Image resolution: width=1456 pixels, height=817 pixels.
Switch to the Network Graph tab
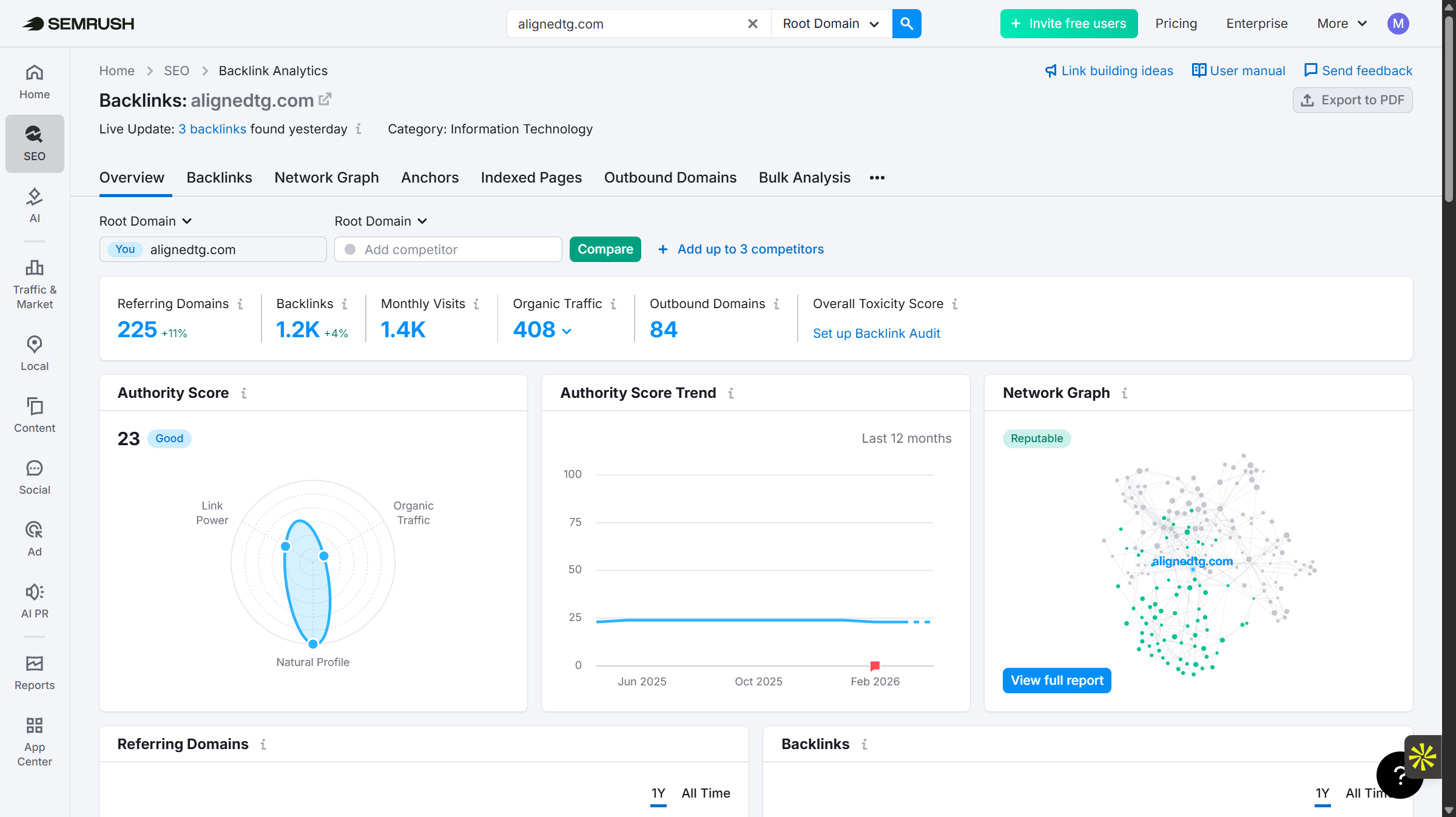click(x=326, y=177)
